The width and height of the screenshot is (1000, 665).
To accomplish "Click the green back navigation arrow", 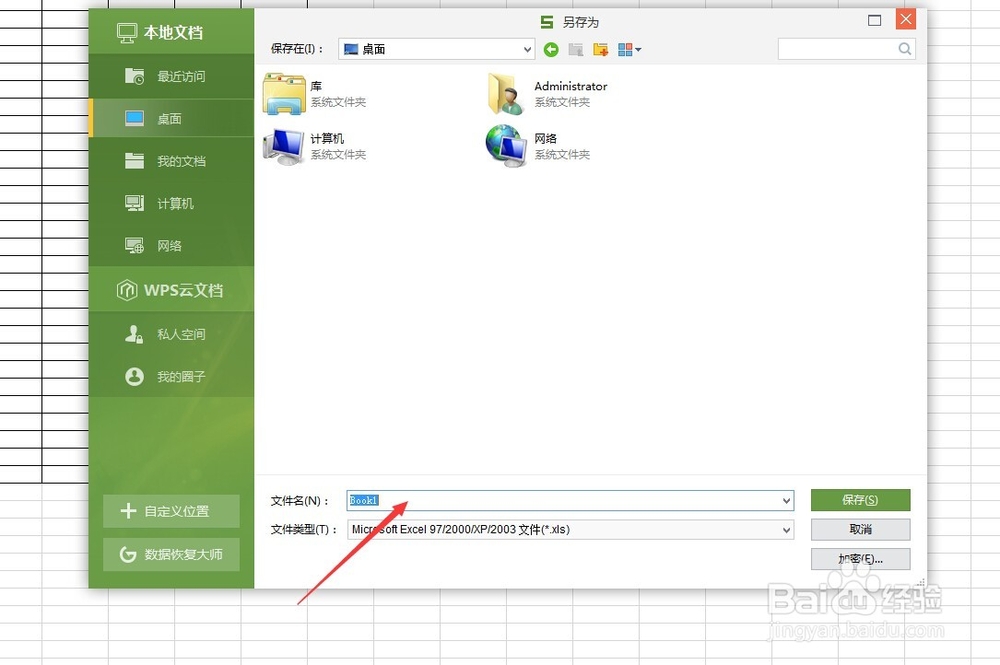I will point(551,48).
